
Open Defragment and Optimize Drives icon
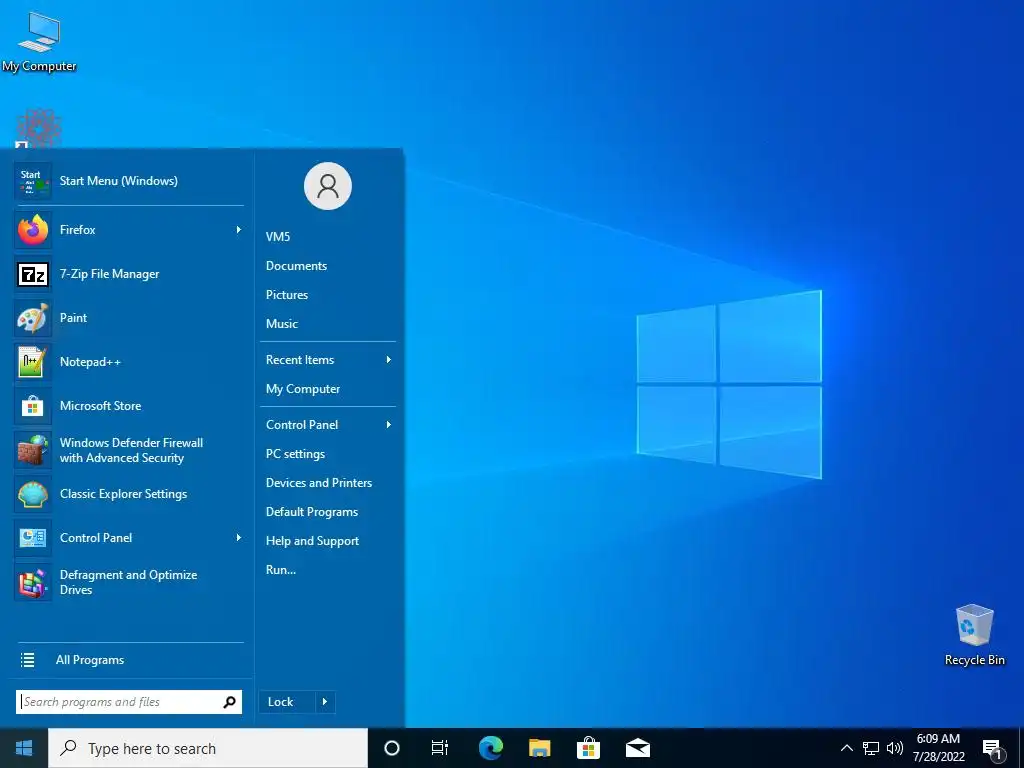click(x=33, y=583)
